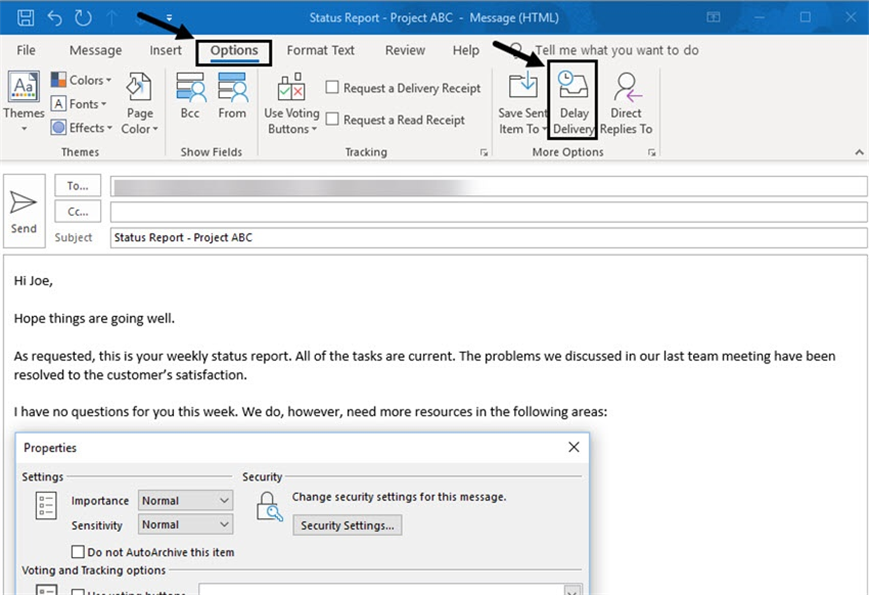Image resolution: width=869 pixels, height=595 pixels.
Task: Check Do not AutoArchive this item
Action: (78, 552)
